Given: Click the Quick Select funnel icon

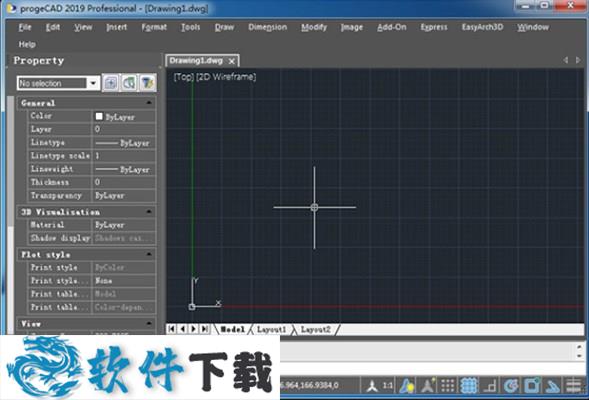Looking at the screenshot, I should (x=148, y=83).
